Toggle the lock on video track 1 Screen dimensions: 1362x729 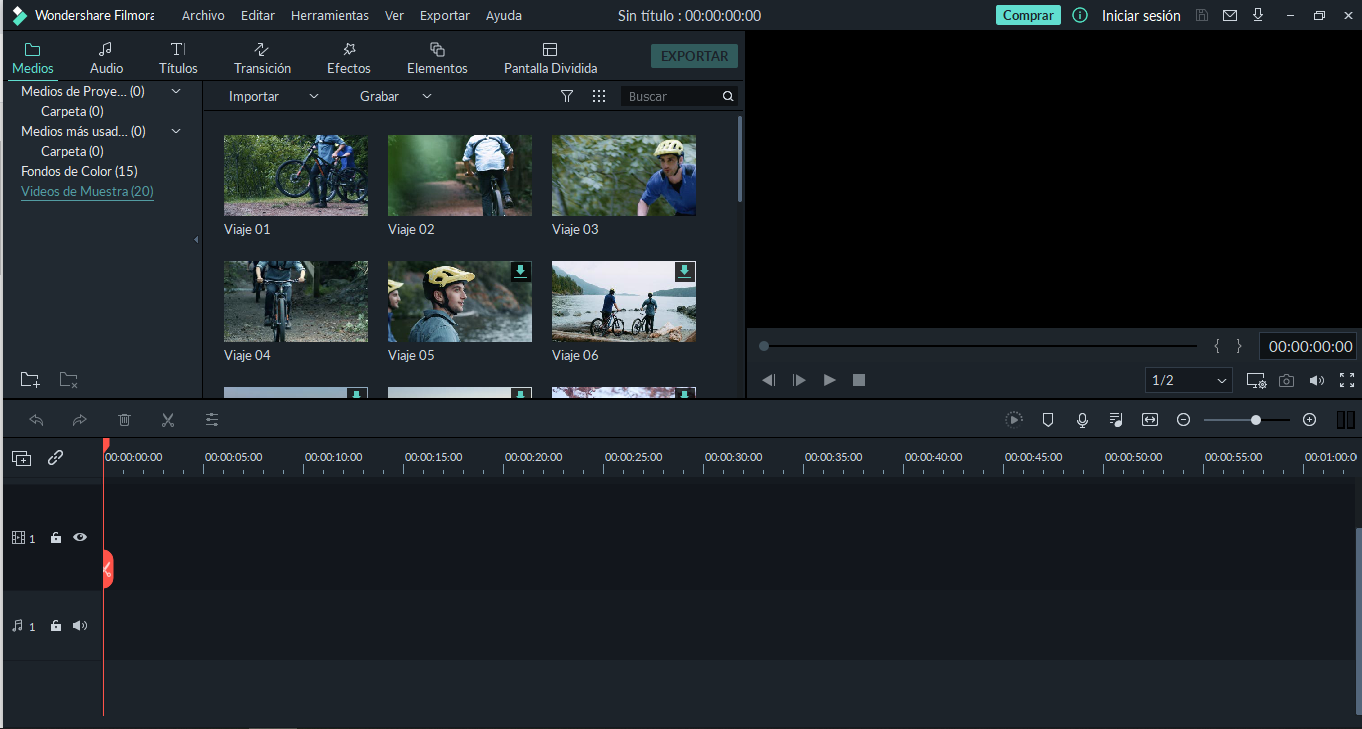click(56, 538)
